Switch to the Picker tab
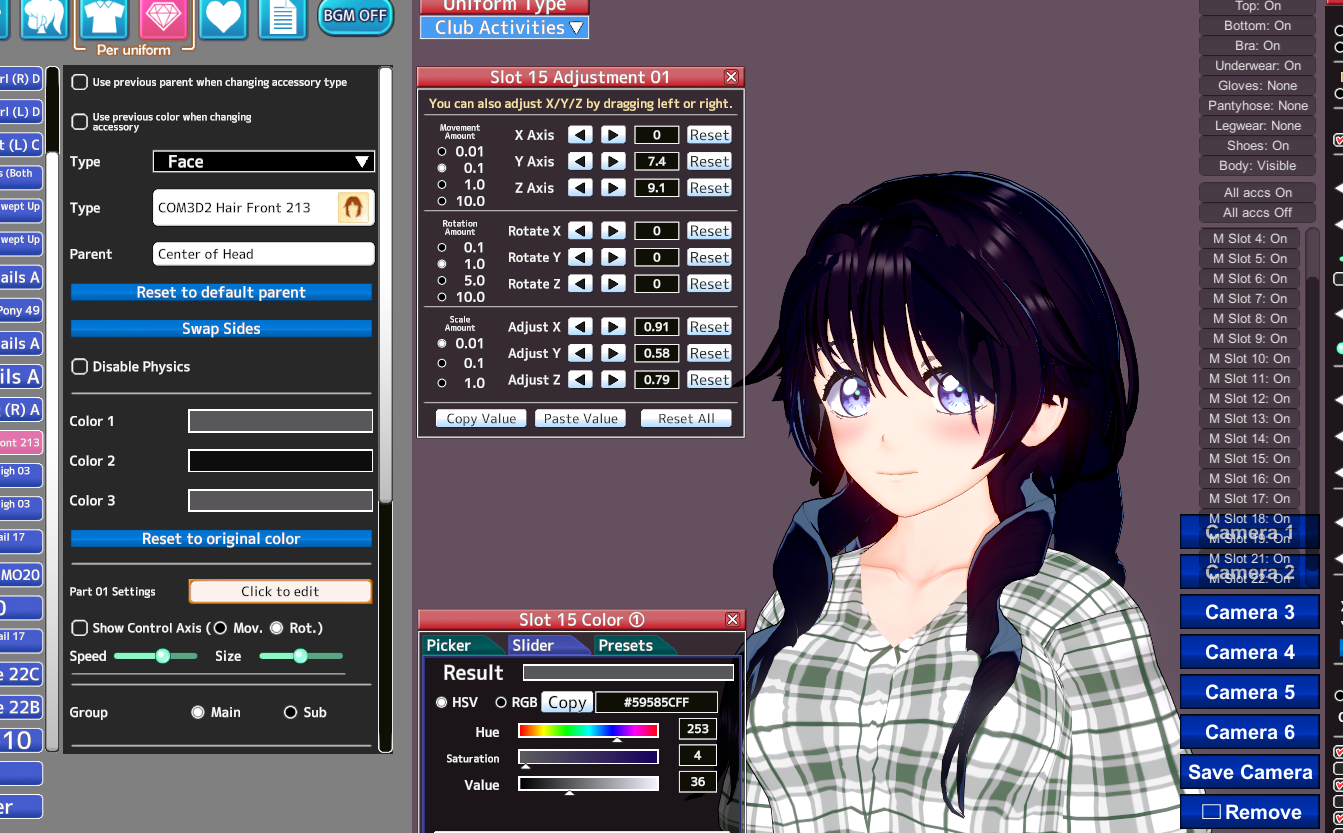This screenshot has height=833, width=1343. 449,646
